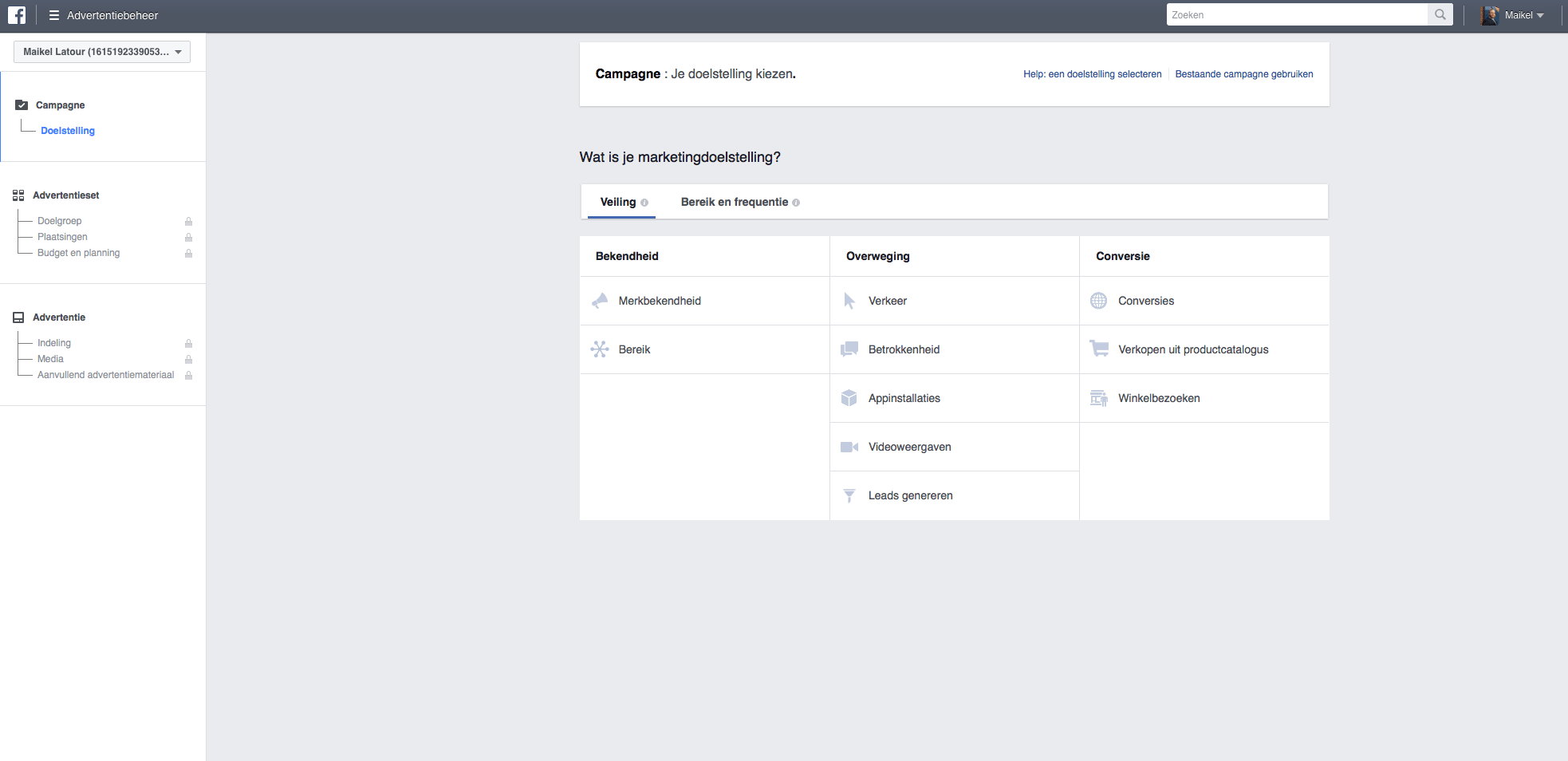The height and width of the screenshot is (761, 1568).
Task: Click the lock icon beside Budget en planning
Action: pyautogui.click(x=189, y=253)
